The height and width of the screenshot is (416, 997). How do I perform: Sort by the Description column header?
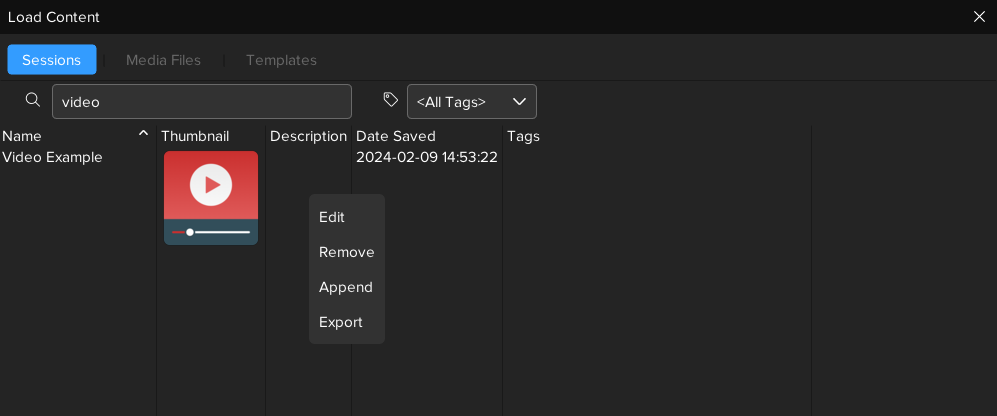pos(308,136)
